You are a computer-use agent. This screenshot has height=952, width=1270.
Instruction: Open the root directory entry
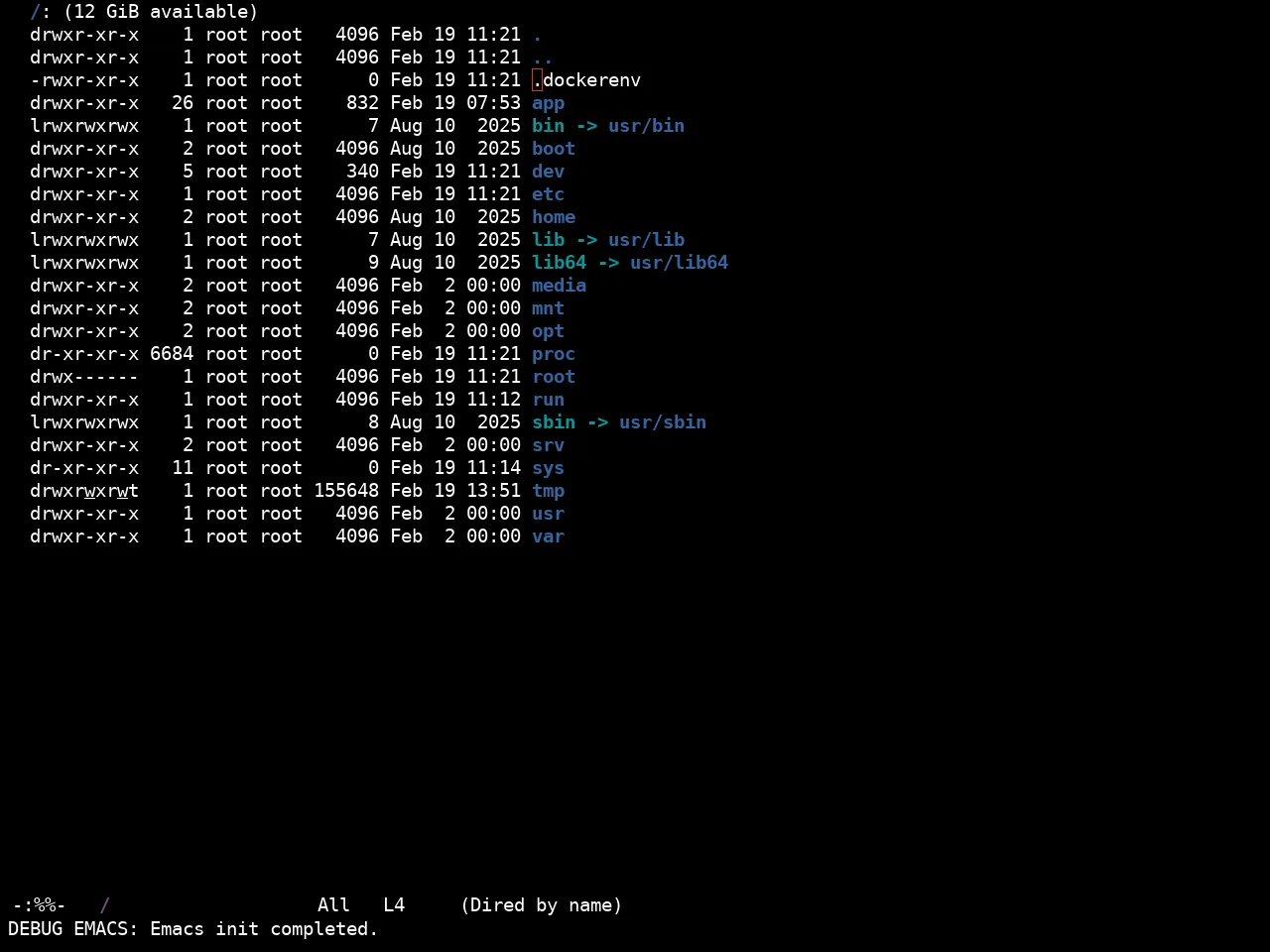pyautogui.click(x=554, y=377)
